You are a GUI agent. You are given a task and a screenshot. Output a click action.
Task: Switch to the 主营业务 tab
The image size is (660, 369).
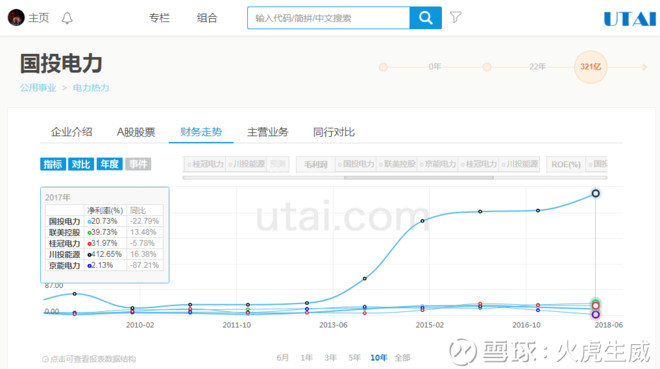[268, 132]
